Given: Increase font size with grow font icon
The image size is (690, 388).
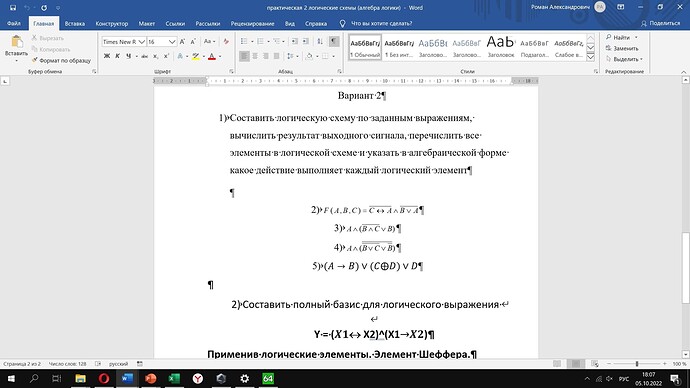Looking at the screenshot, I should 182,42.
